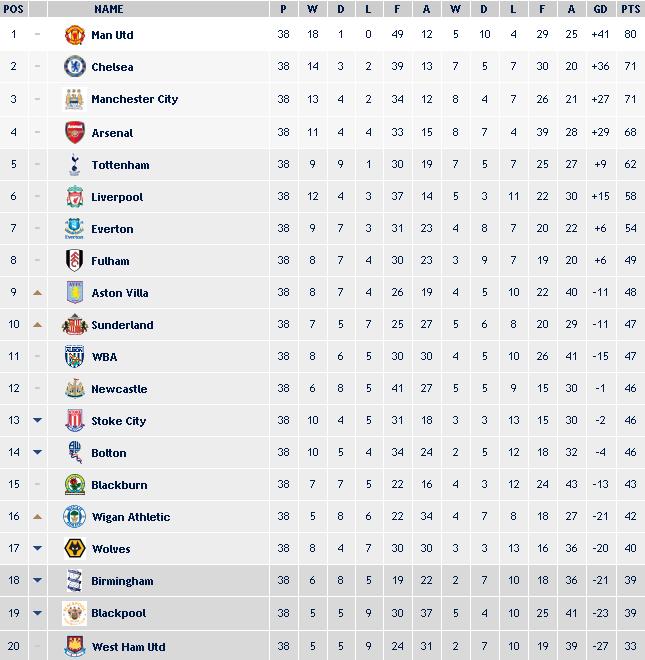Click the Manchester City crest
This screenshot has width=645, height=660.
pyautogui.click(x=75, y=99)
